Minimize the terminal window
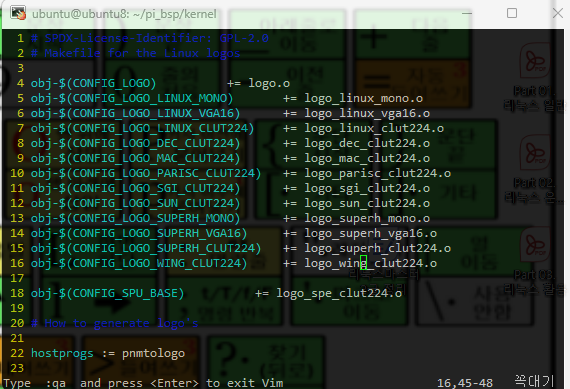The image size is (570, 389). coord(467,13)
